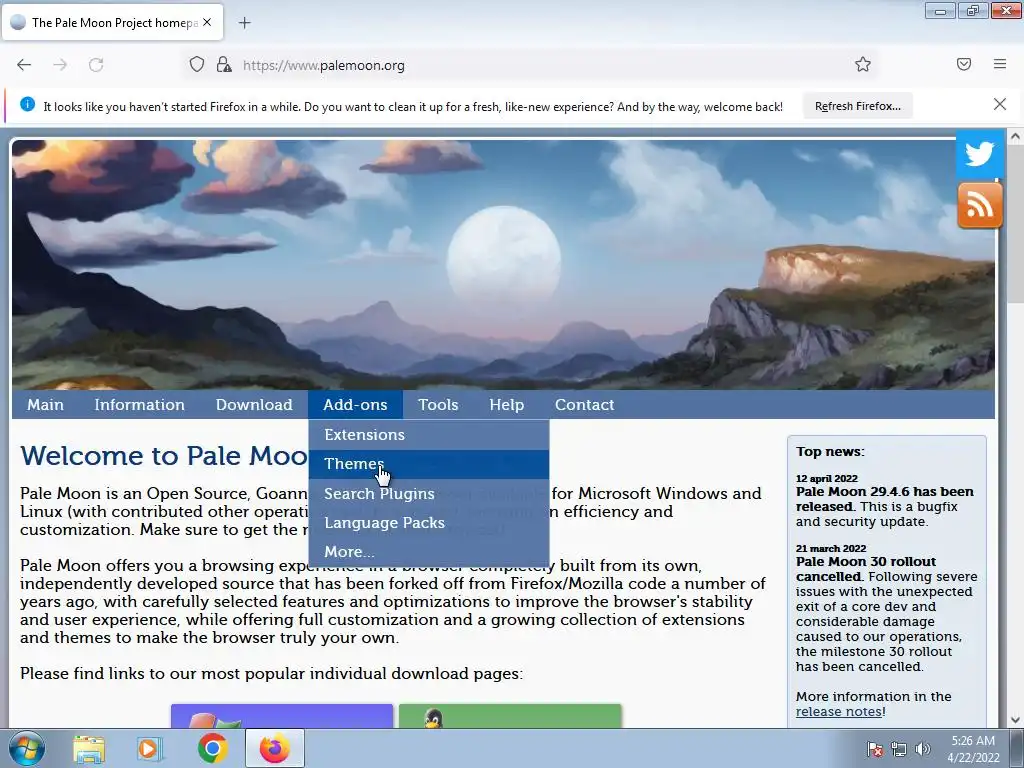Click the info icon in notification bar
Screen dimensions: 1024x768
tap(27, 104)
